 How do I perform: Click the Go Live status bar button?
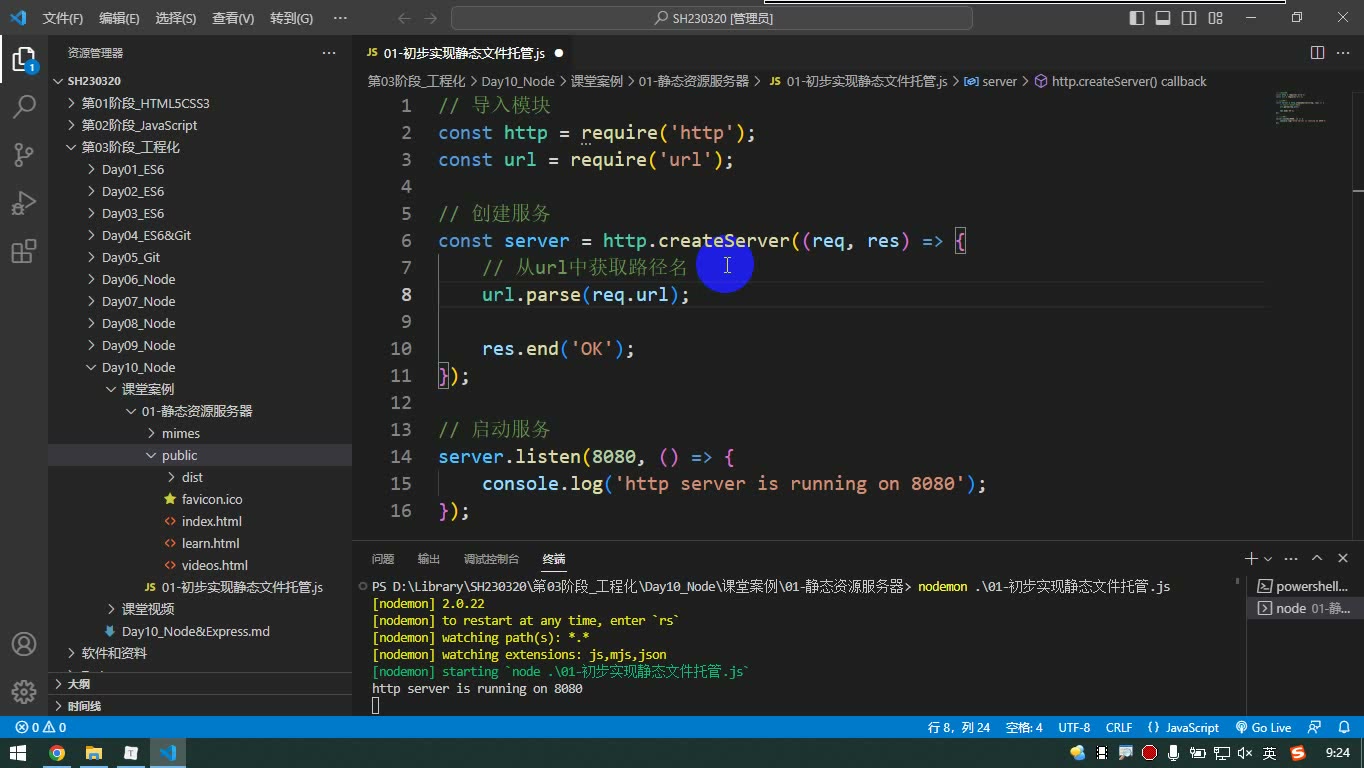pos(1264,728)
